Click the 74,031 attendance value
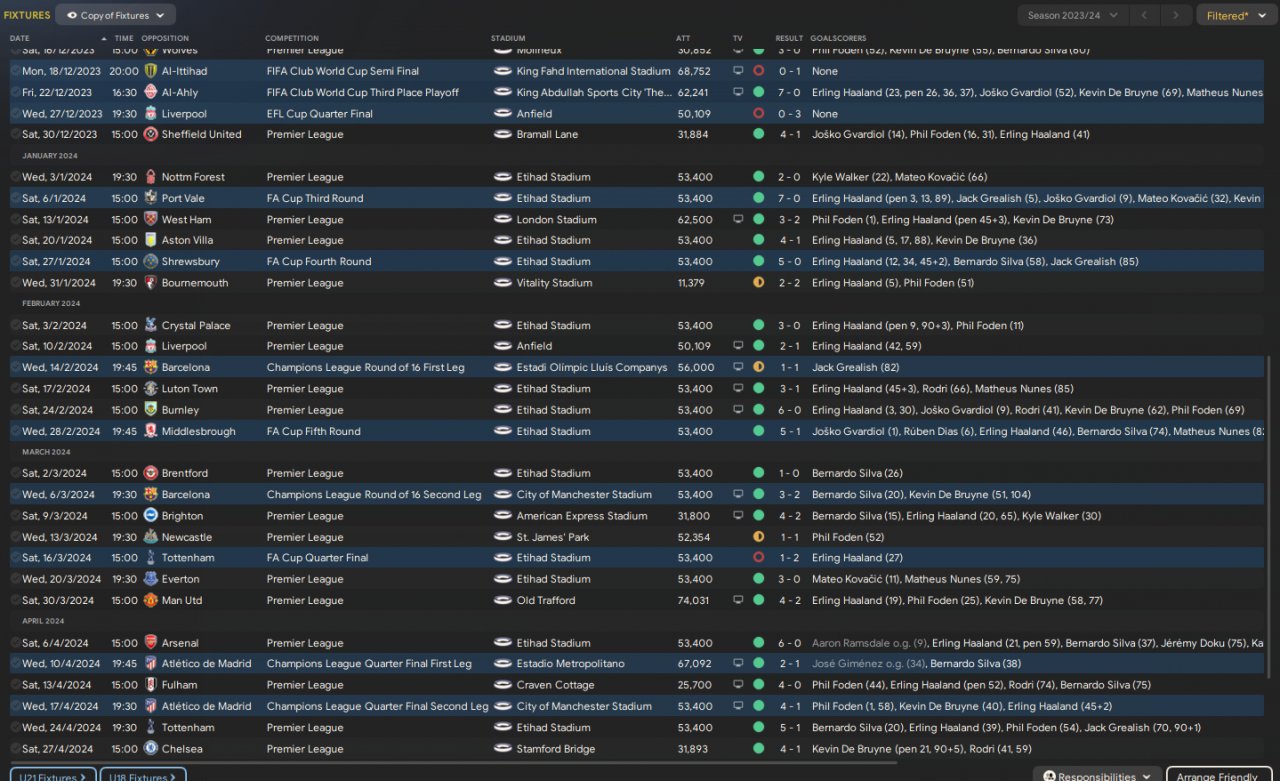Image resolution: width=1280 pixels, height=781 pixels. (694, 600)
